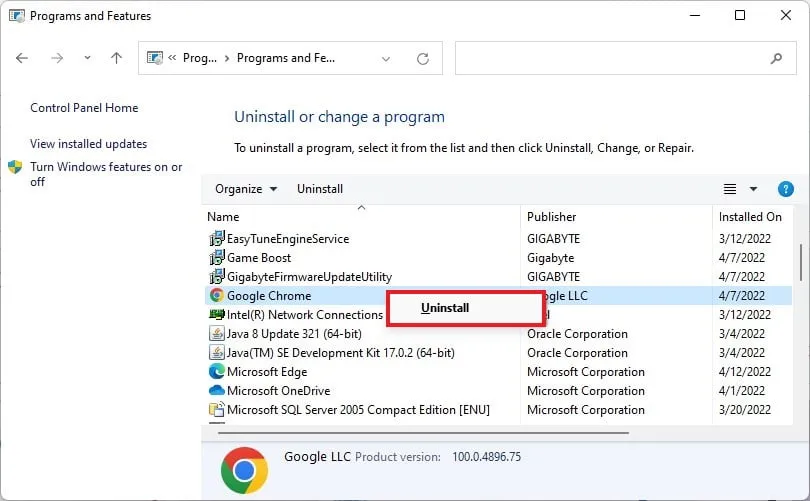Open help with the question mark icon
Image resolution: width=810 pixels, height=501 pixels.
click(x=785, y=189)
